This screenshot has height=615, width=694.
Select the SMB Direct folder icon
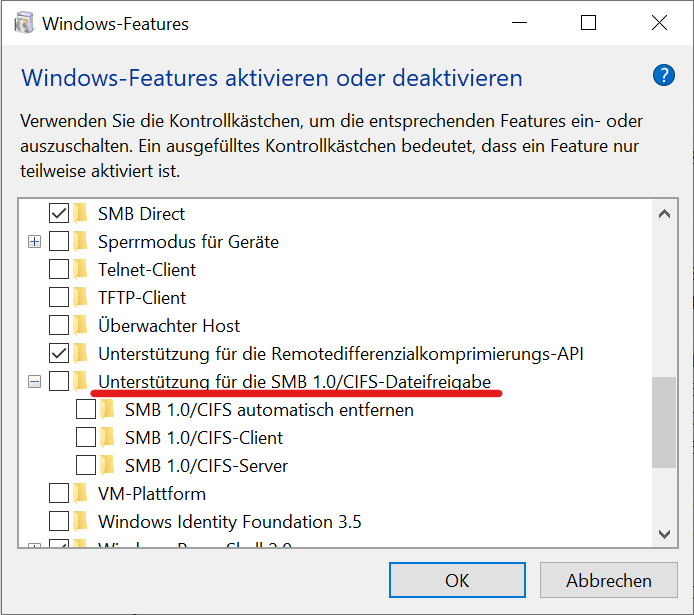coord(80,213)
